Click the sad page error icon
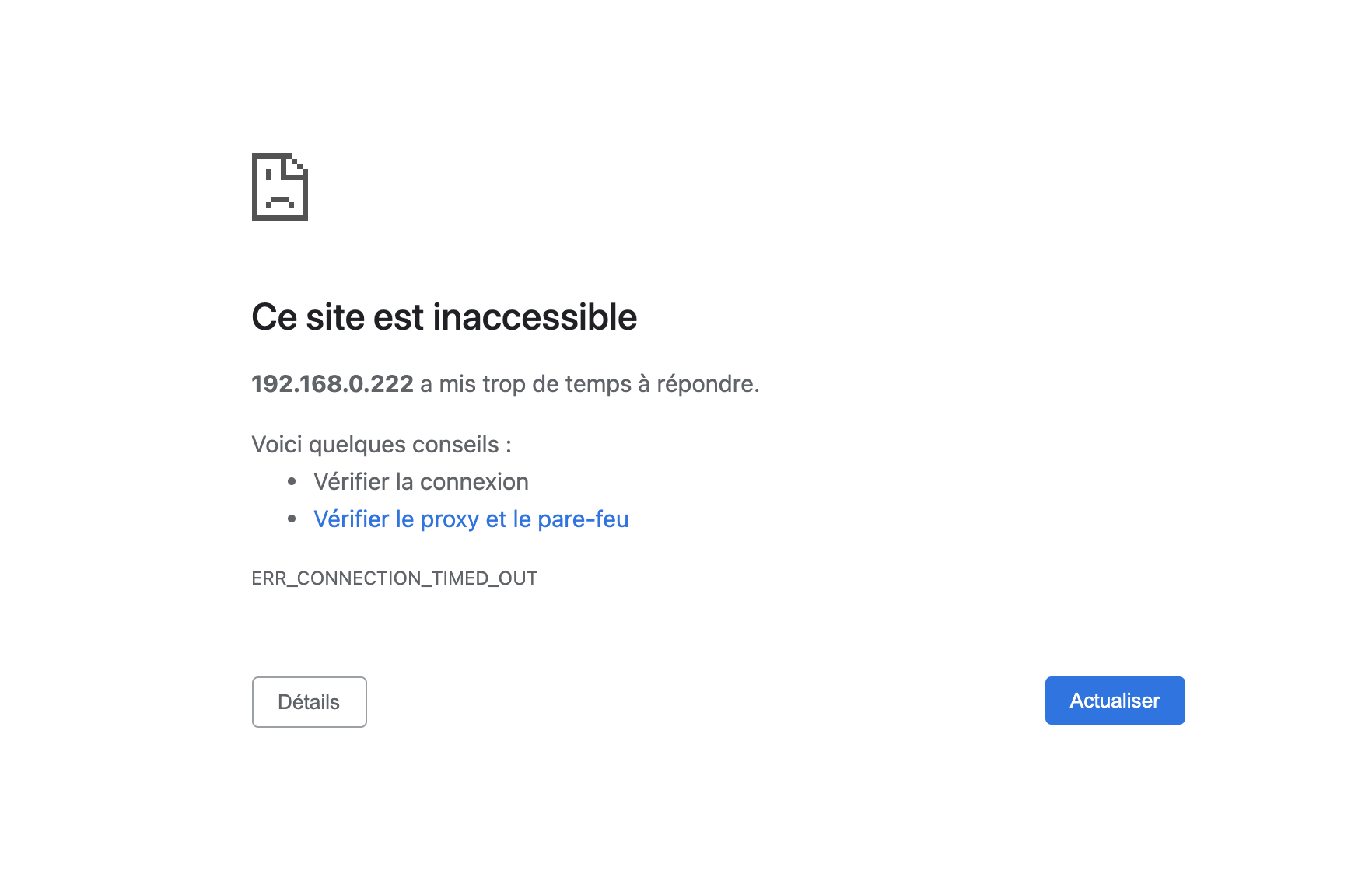This screenshot has height=877, width=1372. (280, 187)
